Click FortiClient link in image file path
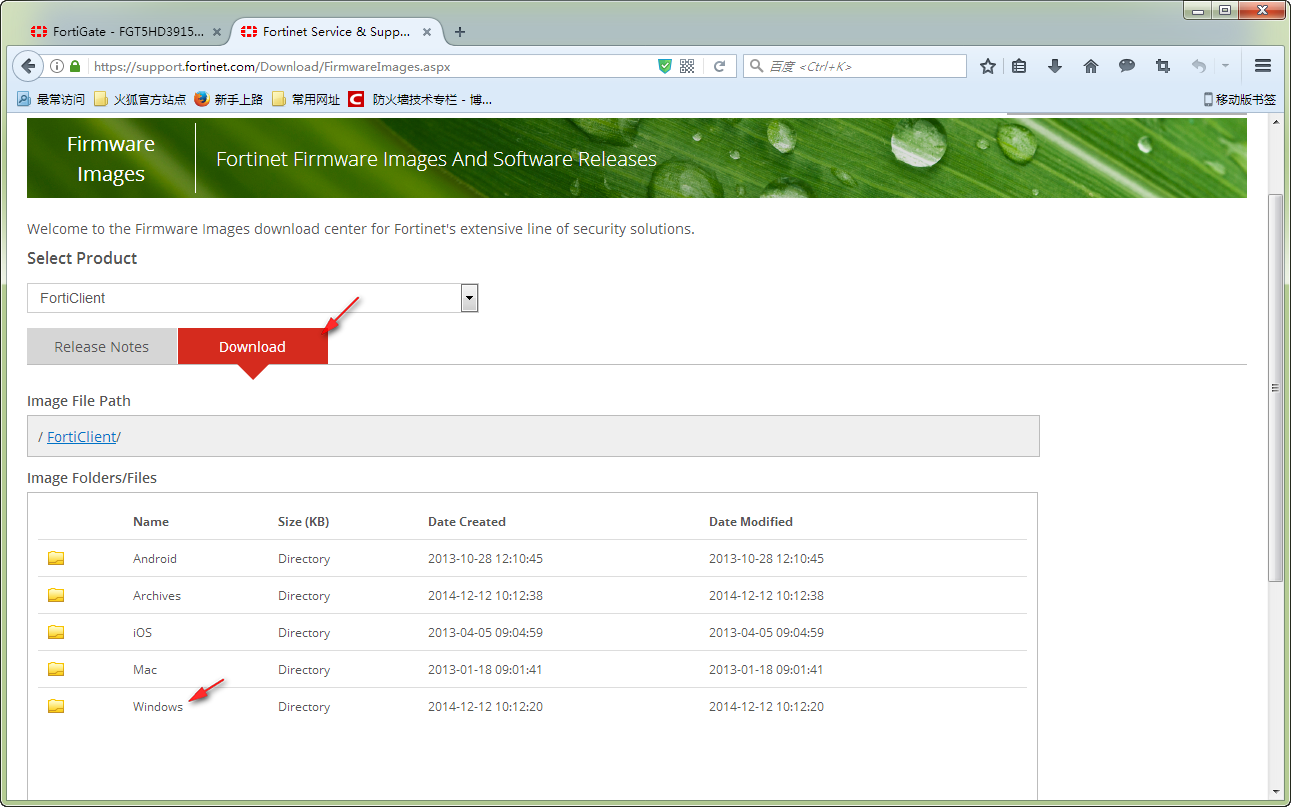The width and height of the screenshot is (1291, 807). [82, 437]
